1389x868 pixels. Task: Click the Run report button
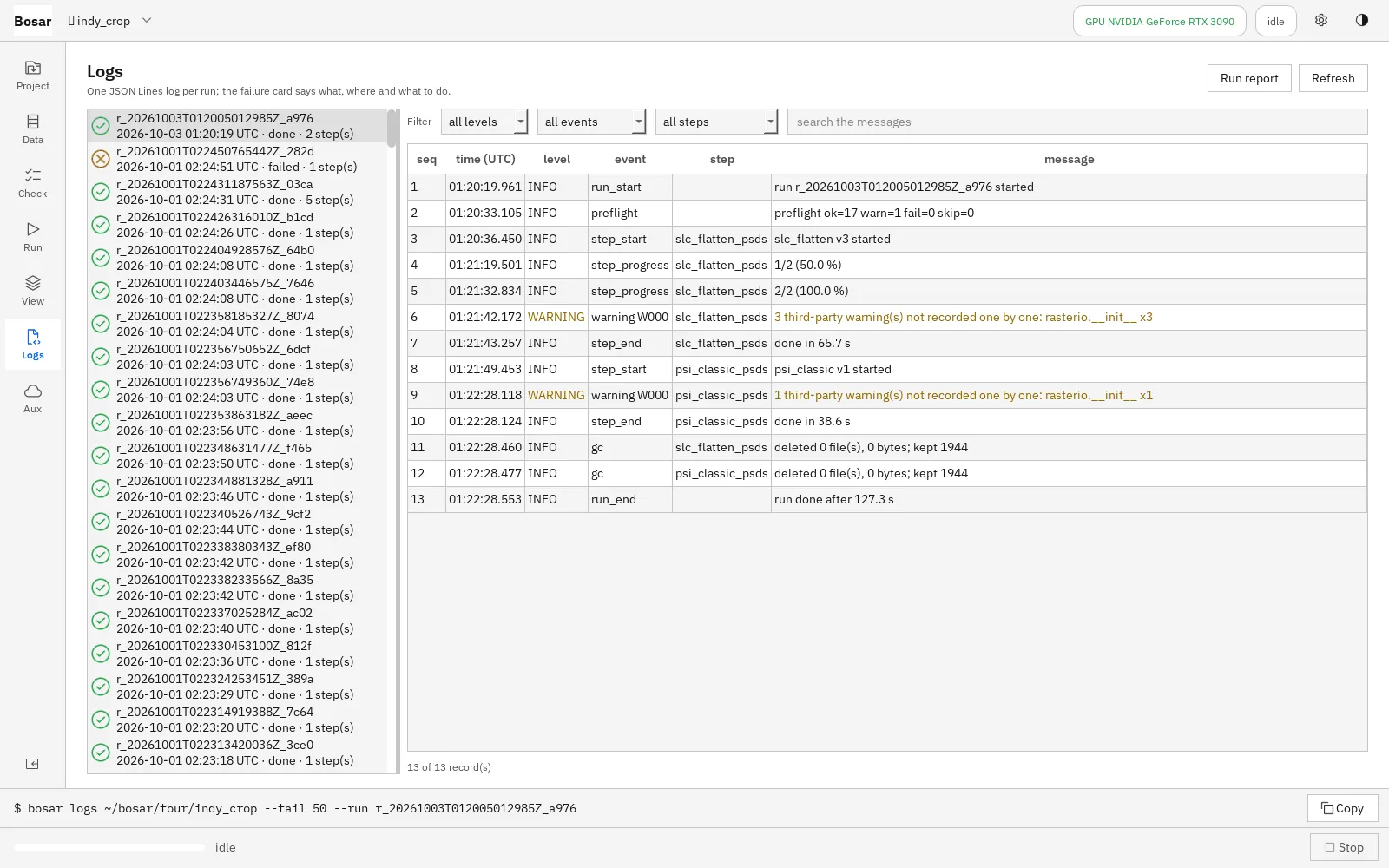point(1249,78)
